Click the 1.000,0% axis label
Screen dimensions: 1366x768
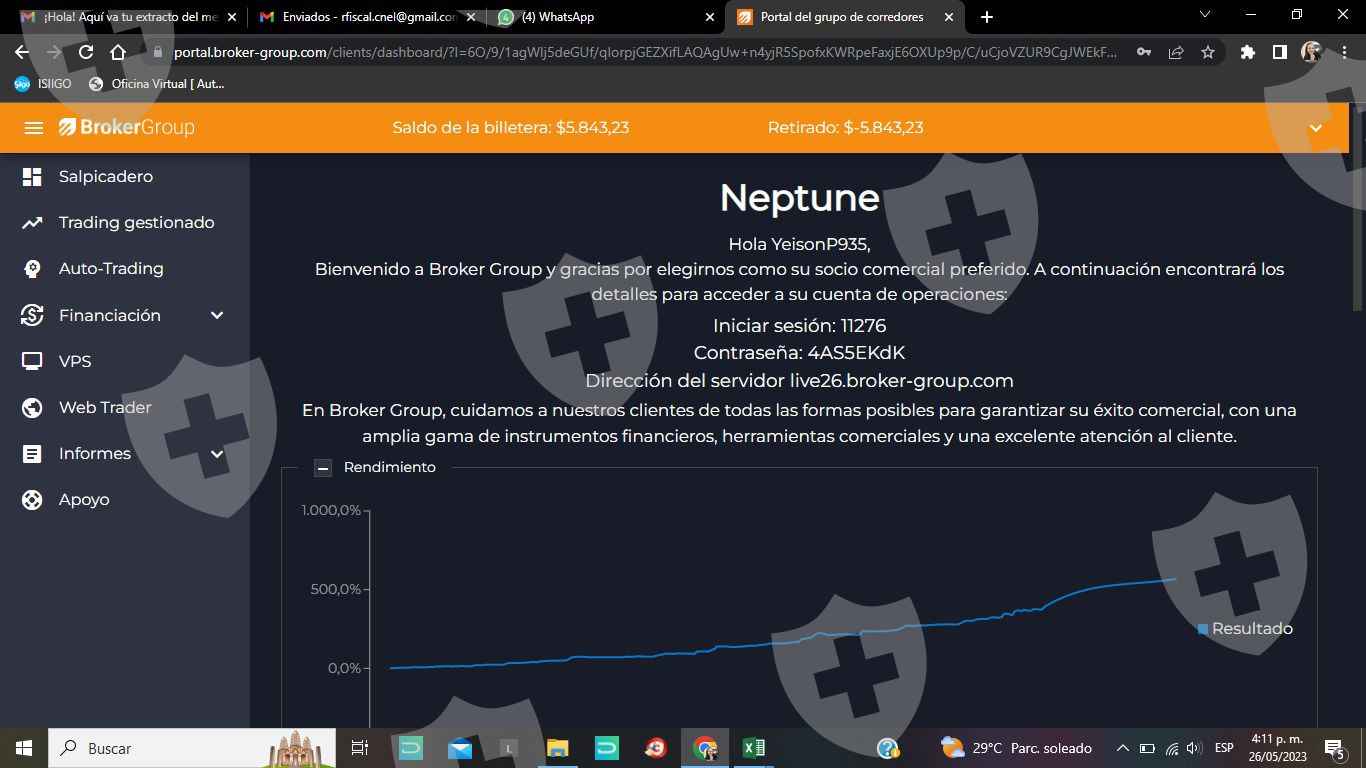coord(331,510)
